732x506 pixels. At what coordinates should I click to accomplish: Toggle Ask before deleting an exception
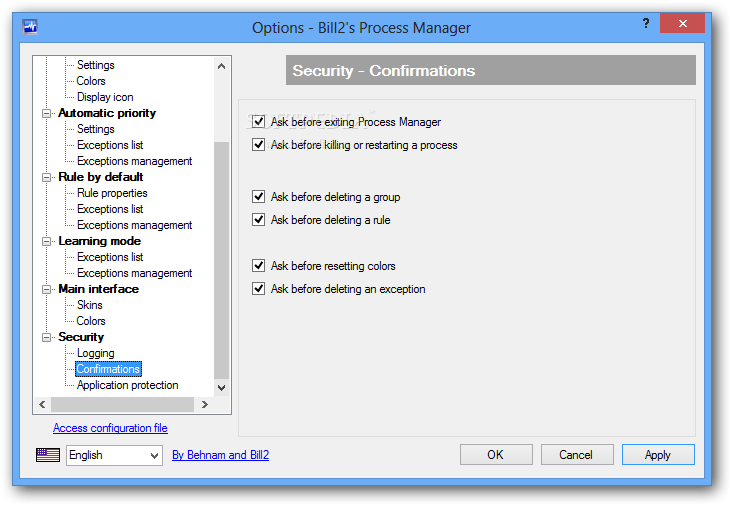coord(258,288)
